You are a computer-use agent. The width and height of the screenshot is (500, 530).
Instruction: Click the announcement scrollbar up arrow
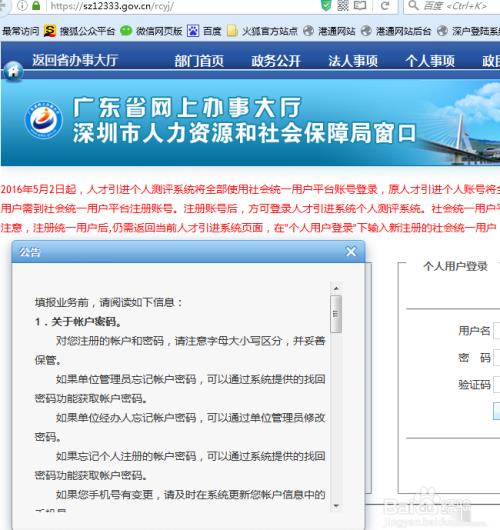(336, 288)
